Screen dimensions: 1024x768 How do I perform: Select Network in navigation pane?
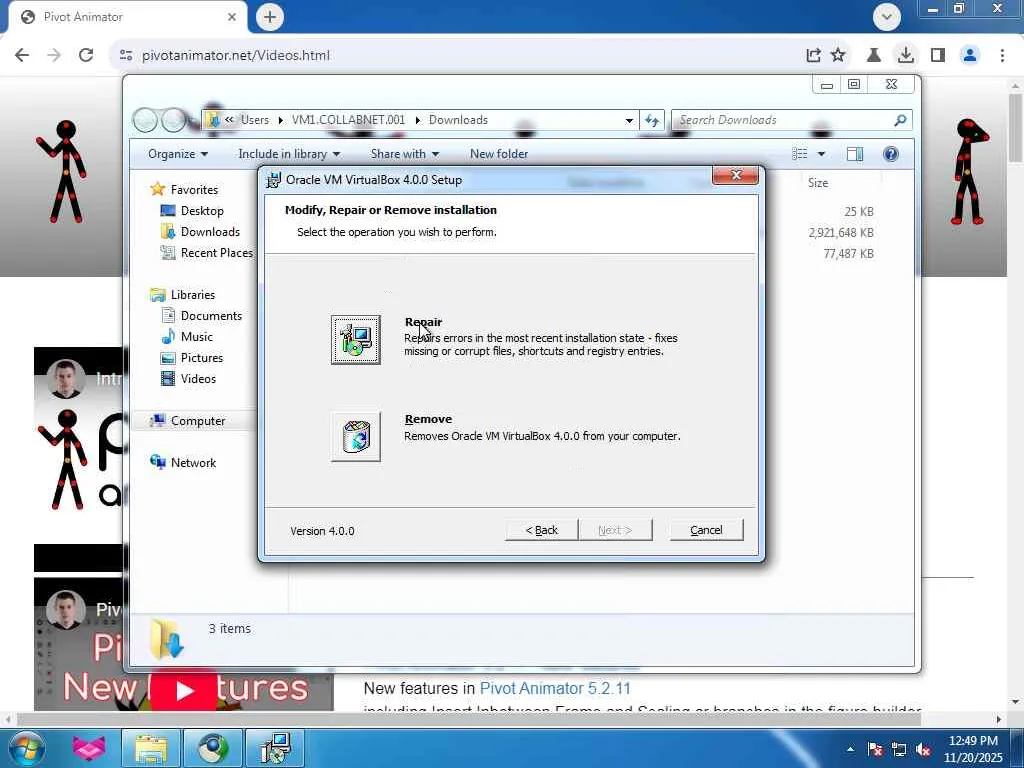tap(193, 463)
